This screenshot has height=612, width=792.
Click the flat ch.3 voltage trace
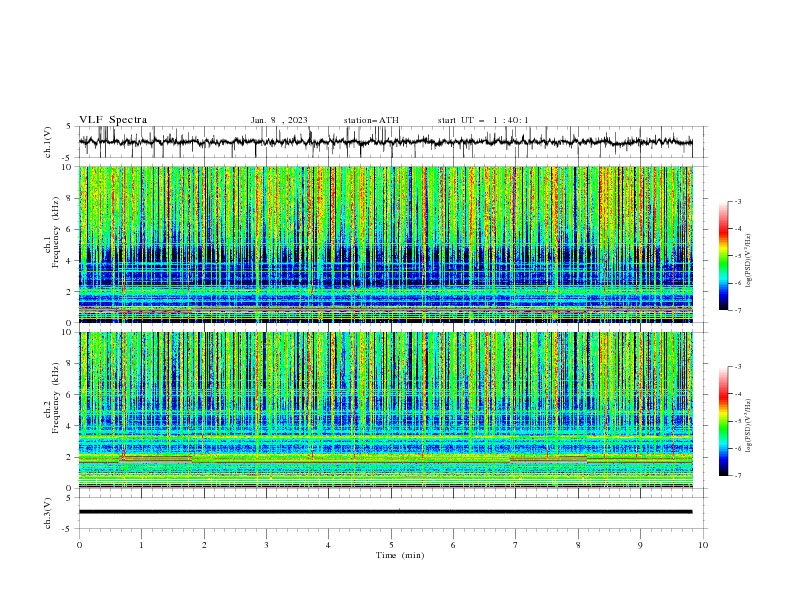click(x=385, y=512)
